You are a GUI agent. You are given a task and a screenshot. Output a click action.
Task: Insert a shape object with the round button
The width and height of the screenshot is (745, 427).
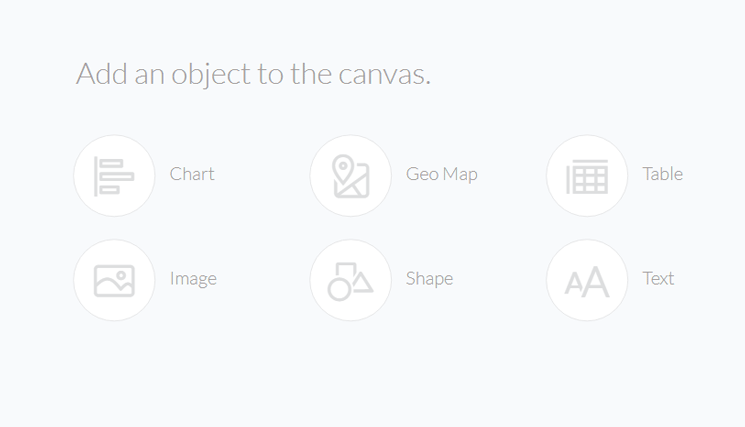pos(351,280)
